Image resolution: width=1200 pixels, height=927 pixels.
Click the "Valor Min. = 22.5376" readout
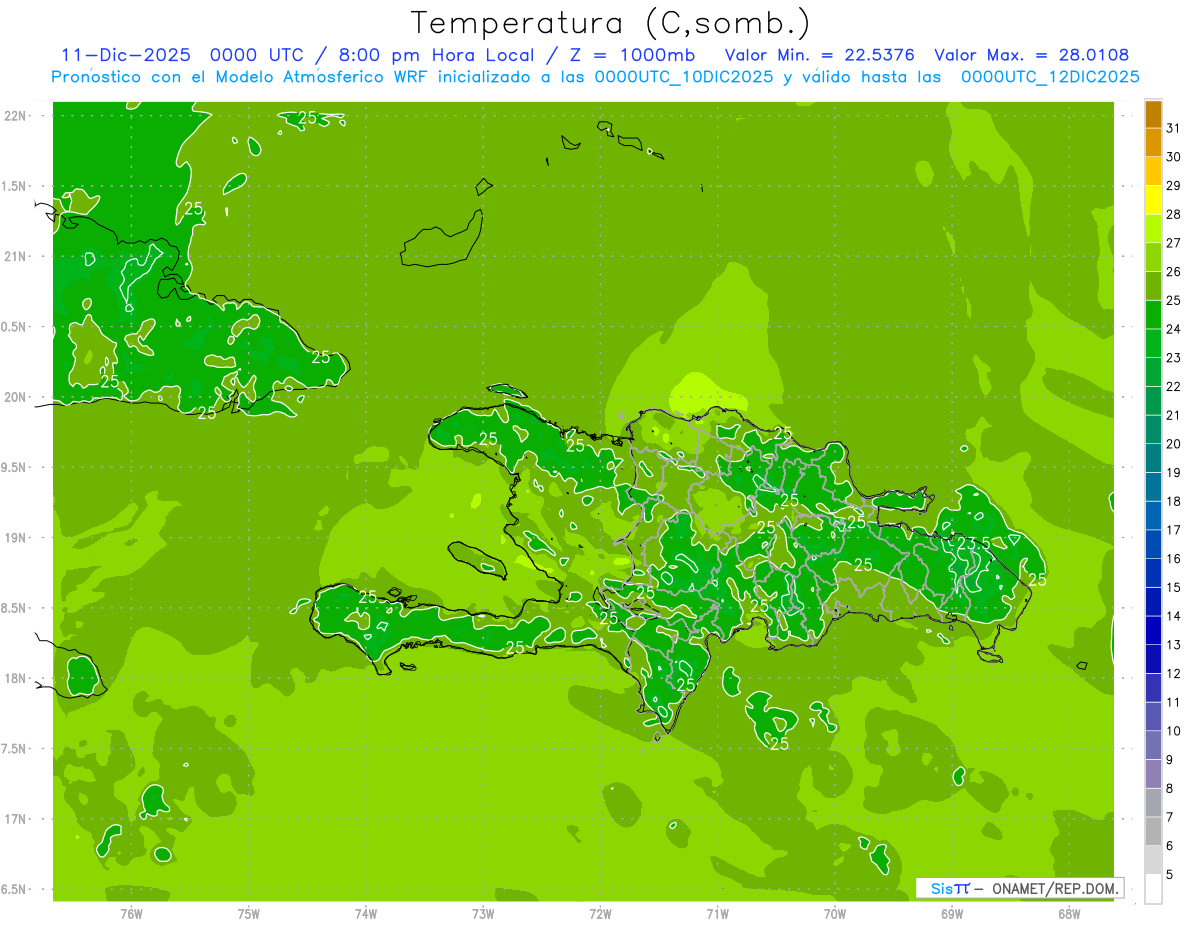point(819,56)
